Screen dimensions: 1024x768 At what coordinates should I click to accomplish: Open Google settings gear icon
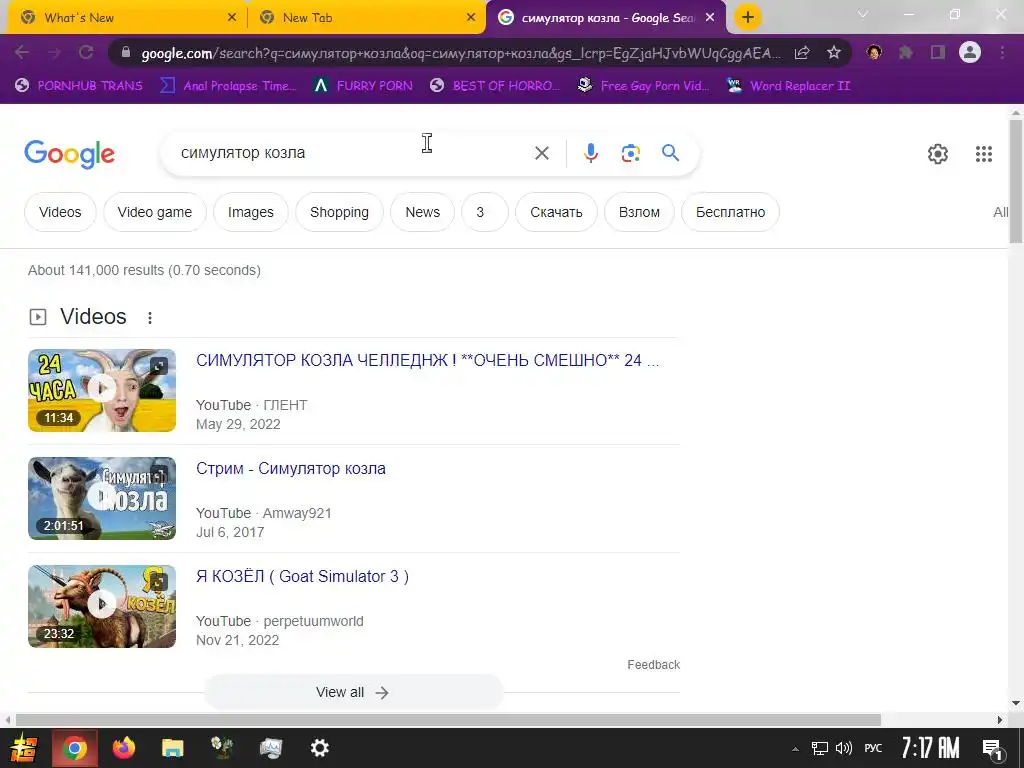(938, 153)
